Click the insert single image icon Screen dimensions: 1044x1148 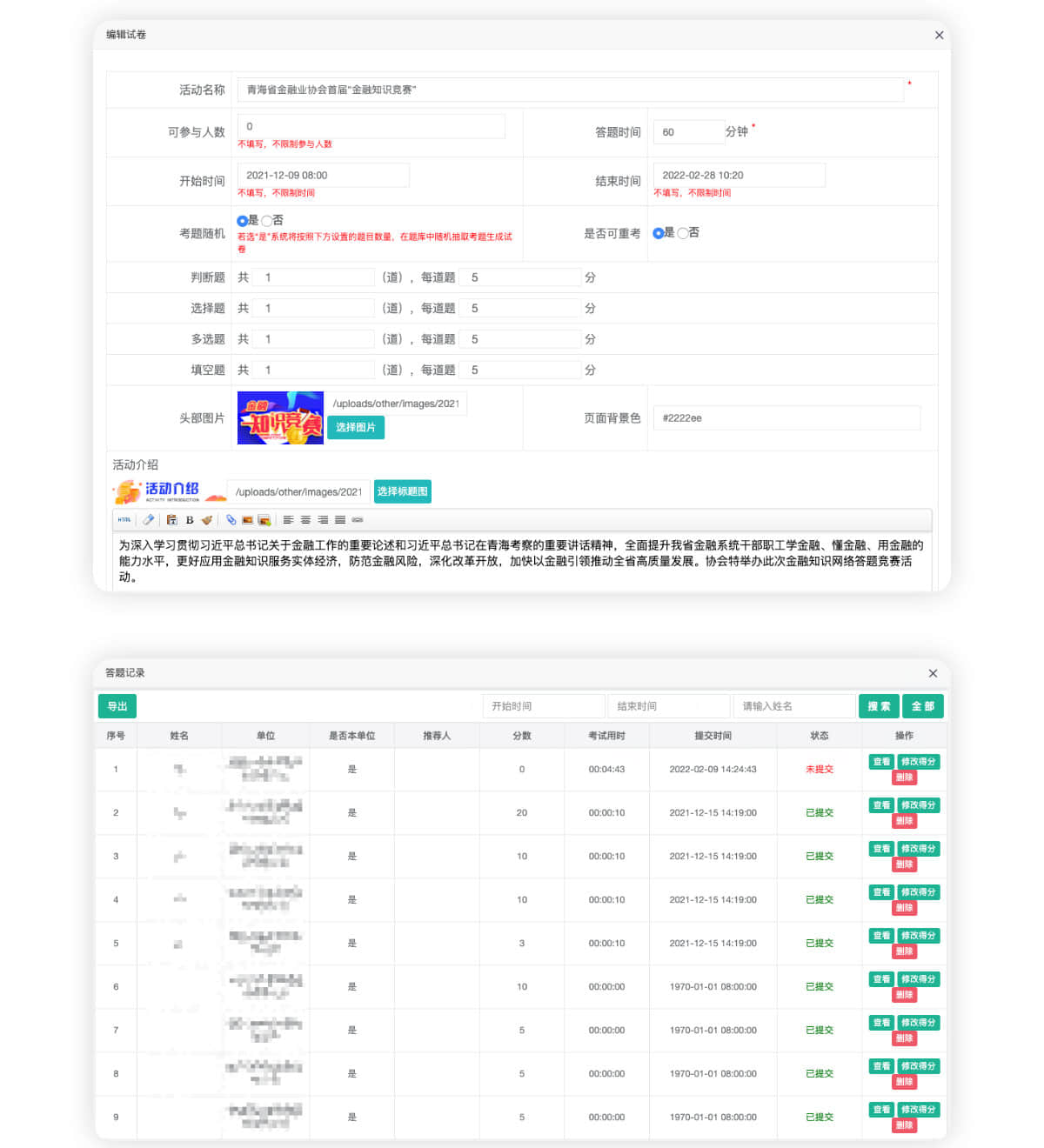247,520
